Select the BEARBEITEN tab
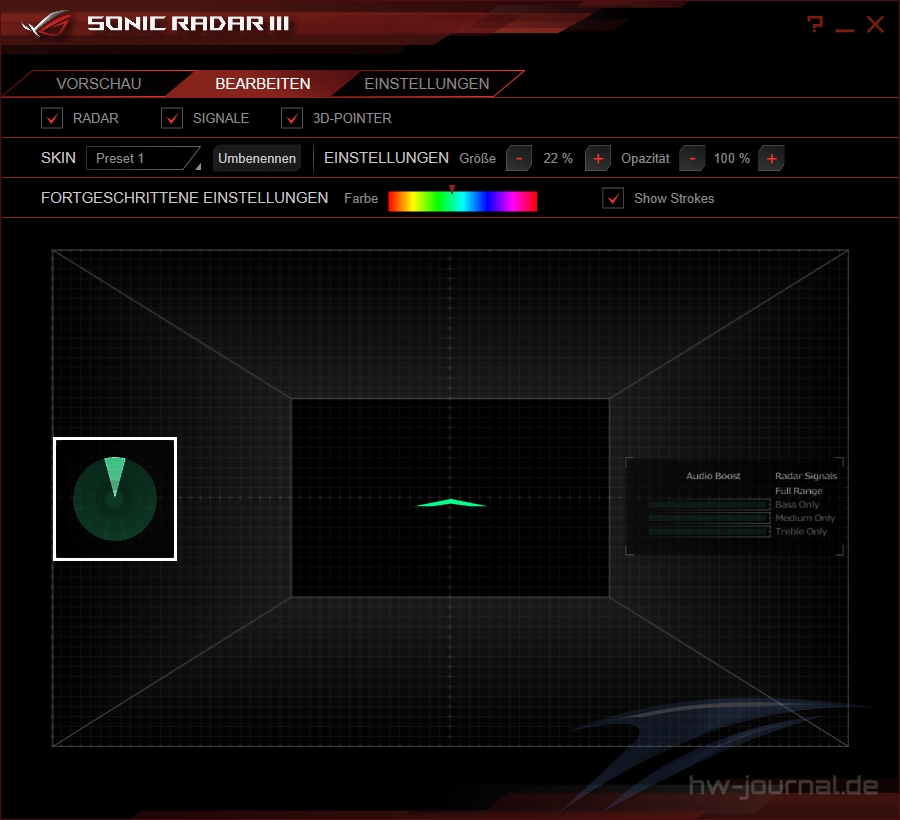This screenshot has height=820, width=900. (262, 84)
